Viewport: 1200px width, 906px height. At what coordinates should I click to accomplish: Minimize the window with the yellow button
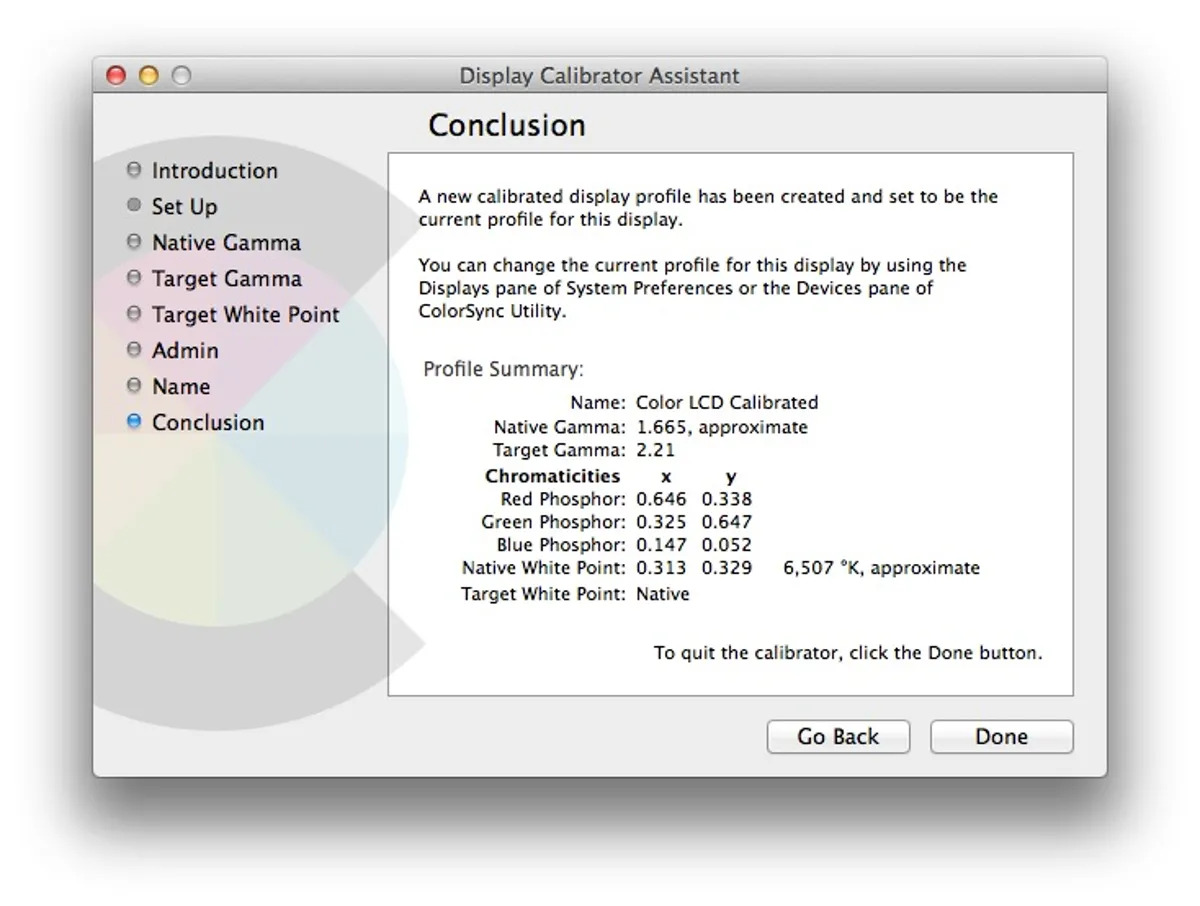(149, 76)
